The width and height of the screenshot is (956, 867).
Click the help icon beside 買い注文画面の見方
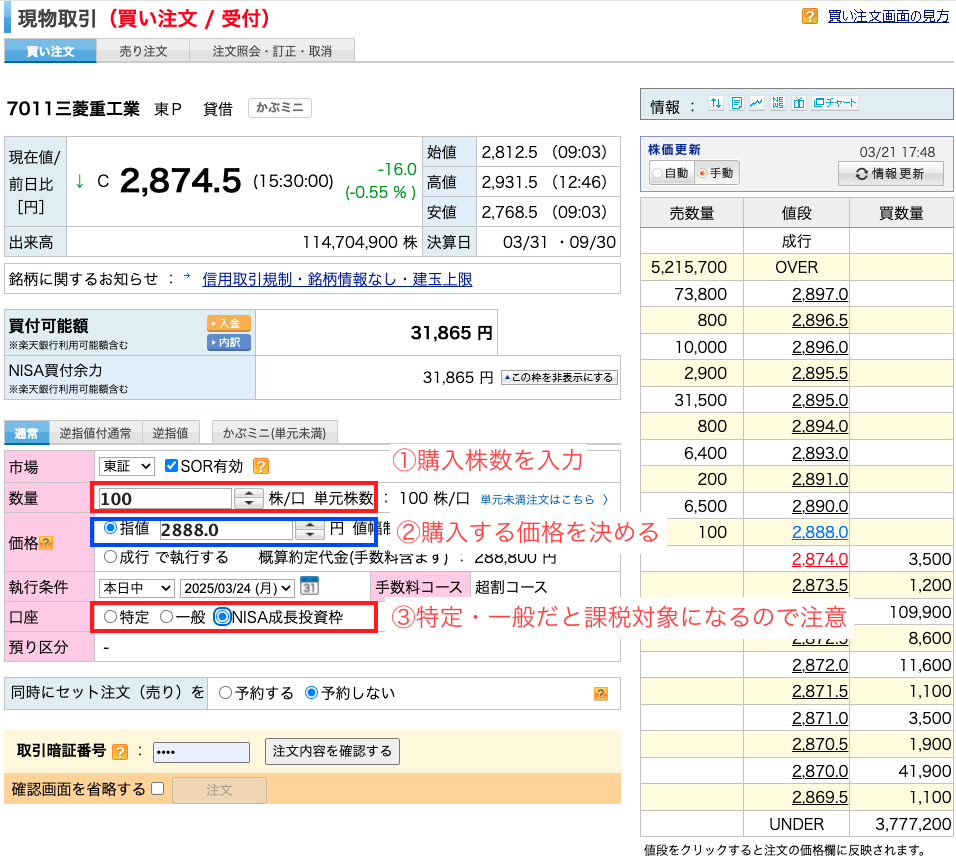click(x=810, y=16)
